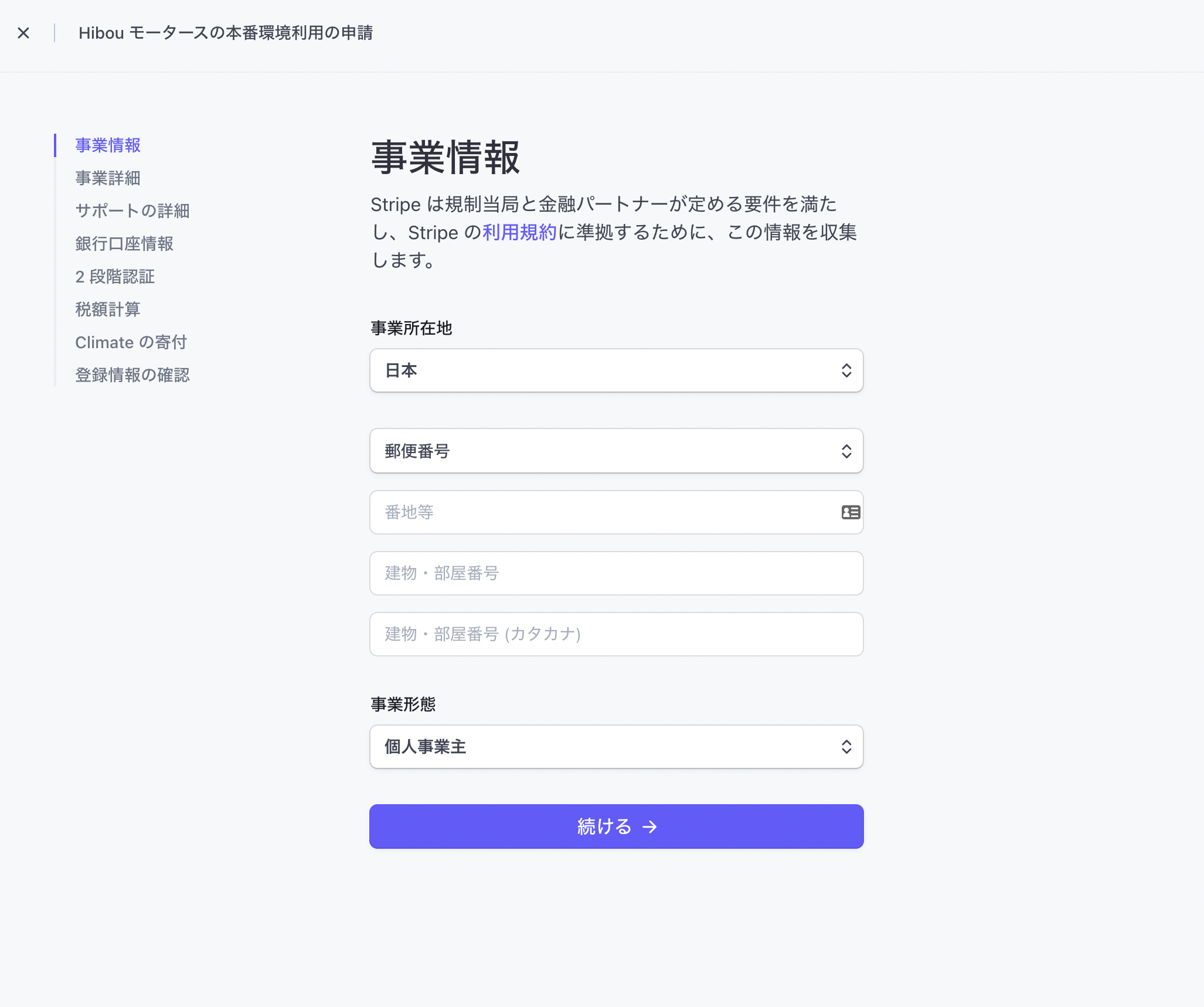Go to Climate の寄付 step

tap(131, 342)
